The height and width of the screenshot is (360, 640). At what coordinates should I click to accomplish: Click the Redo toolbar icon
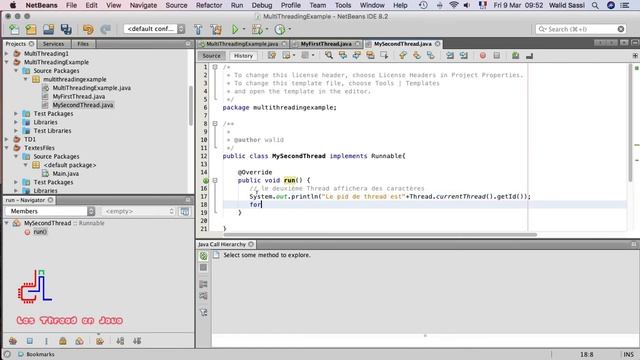pyautogui.click(x=105, y=29)
